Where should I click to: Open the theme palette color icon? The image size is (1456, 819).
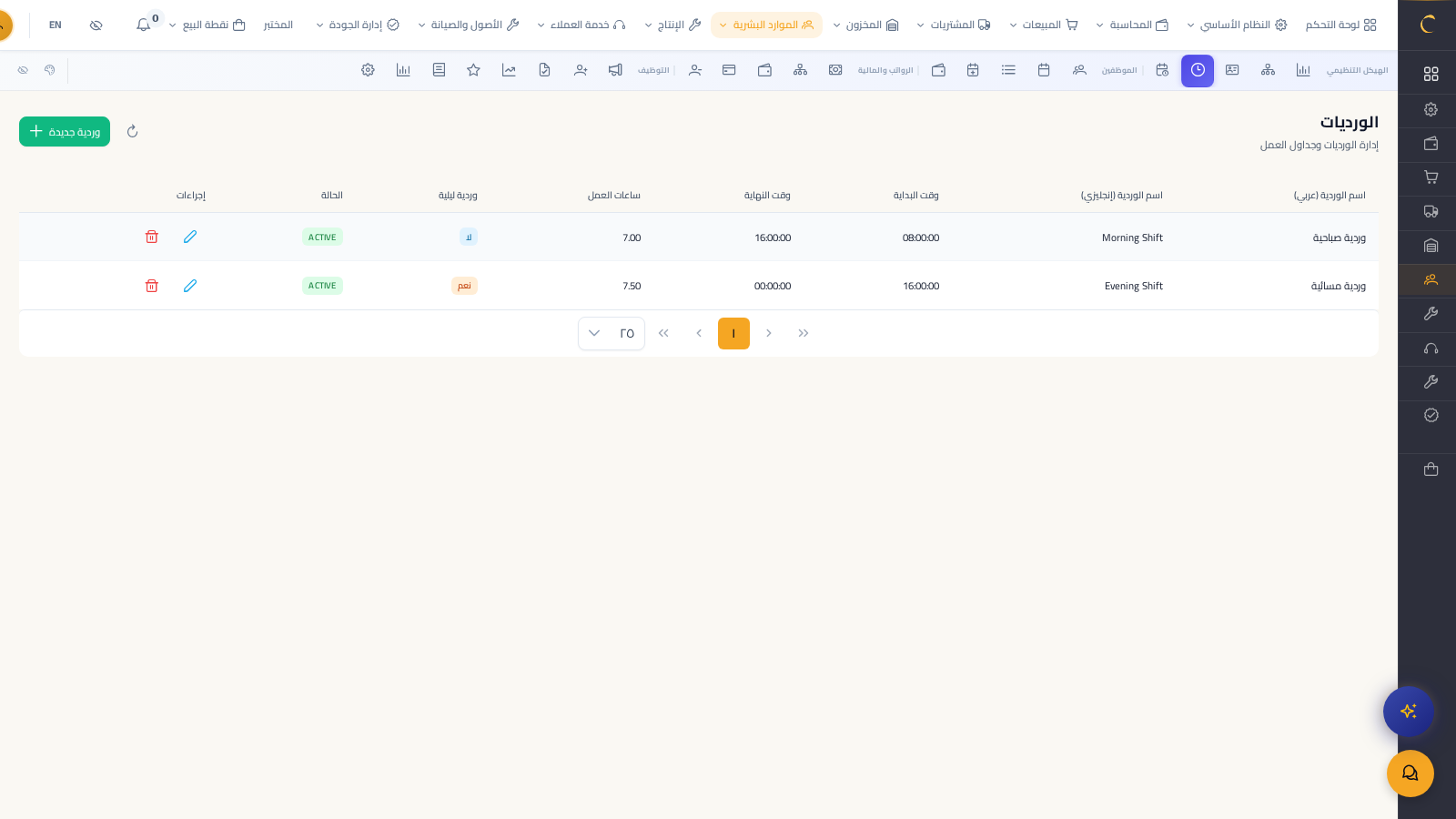click(x=50, y=70)
